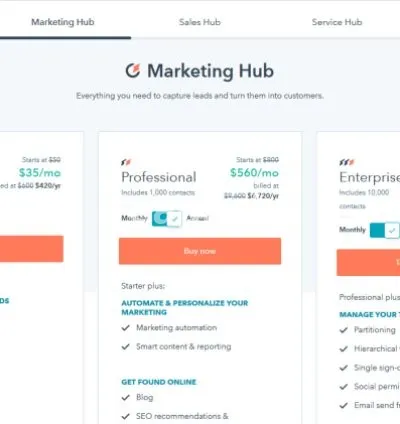Click the Marketing automation checkmark icon

click(126, 328)
